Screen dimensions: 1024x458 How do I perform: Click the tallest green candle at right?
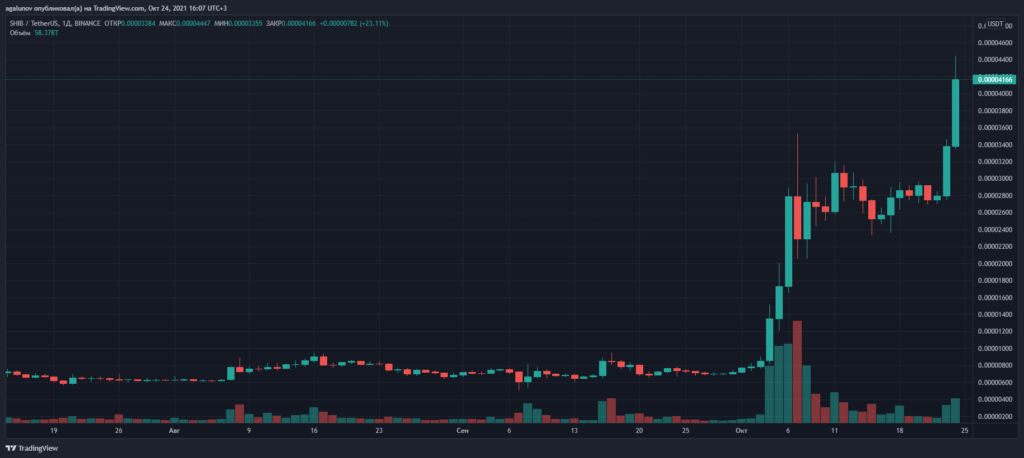click(x=955, y=112)
